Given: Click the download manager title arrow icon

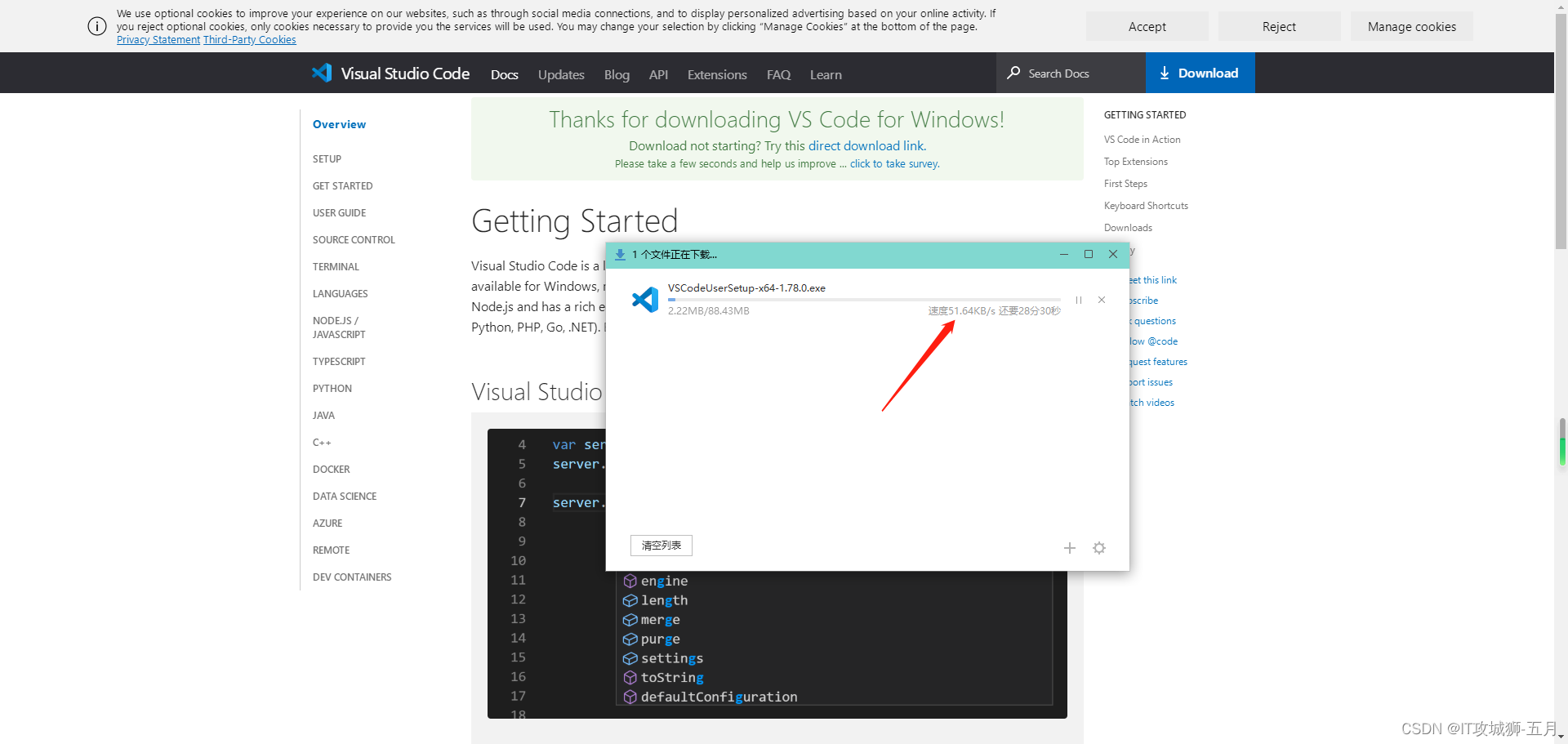Looking at the screenshot, I should coord(621,255).
